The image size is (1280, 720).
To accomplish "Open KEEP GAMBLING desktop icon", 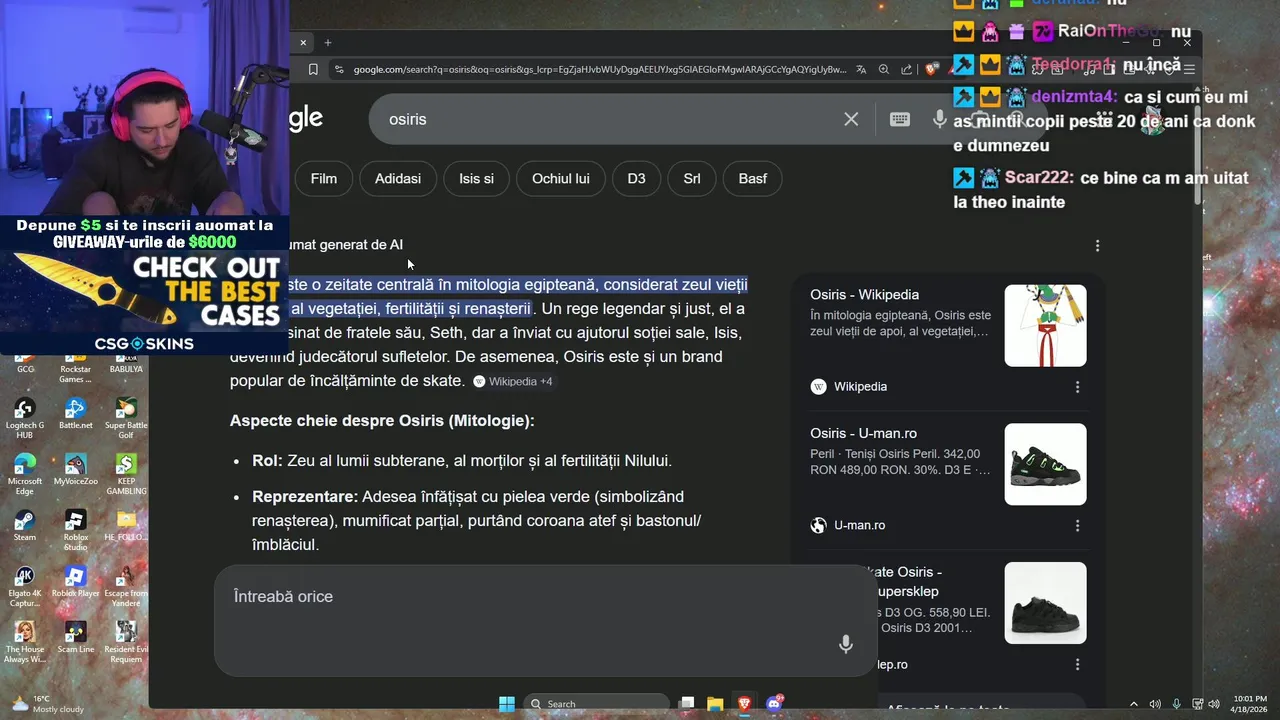I will click(126, 474).
